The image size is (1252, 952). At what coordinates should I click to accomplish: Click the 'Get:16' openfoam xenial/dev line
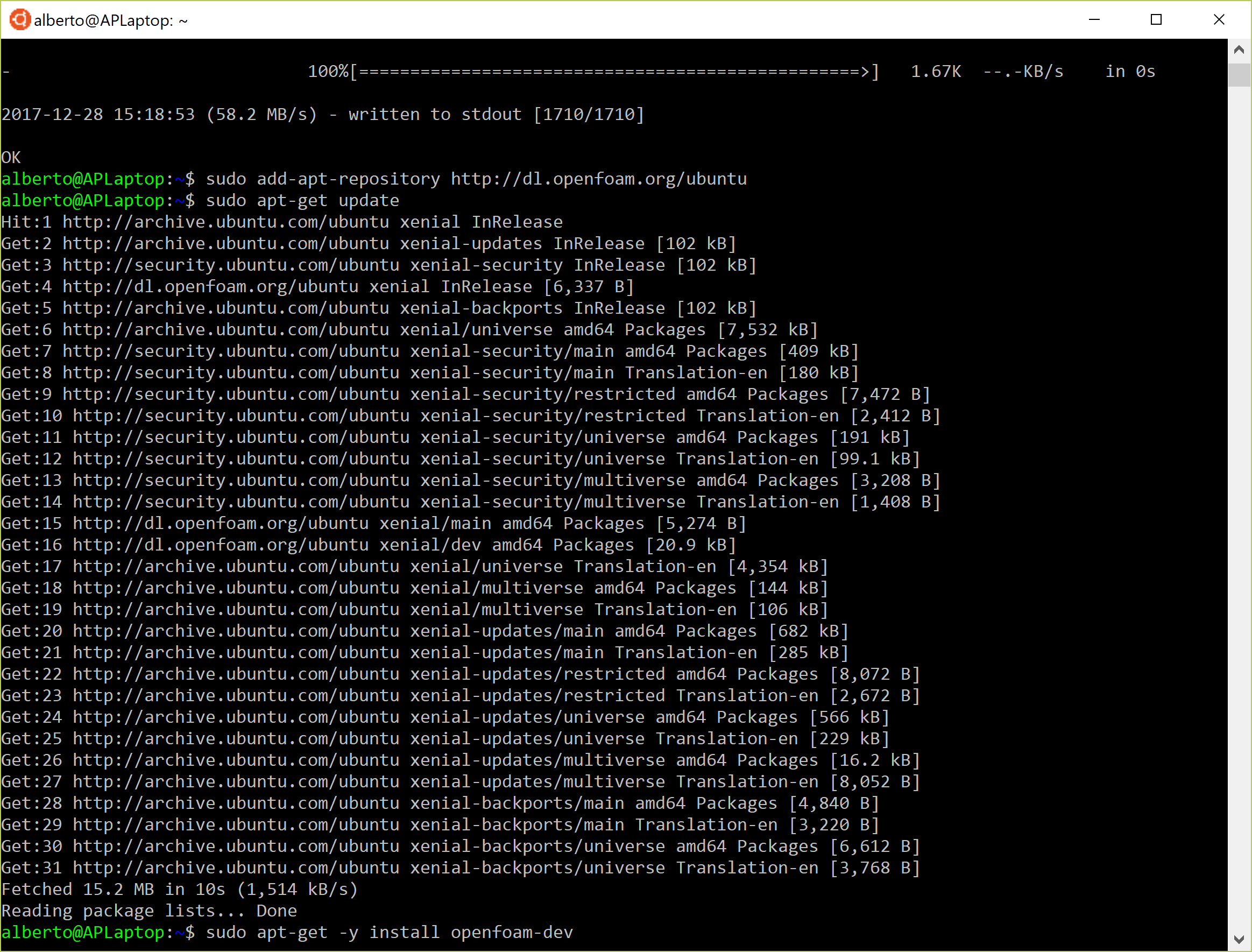tap(369, 545)
